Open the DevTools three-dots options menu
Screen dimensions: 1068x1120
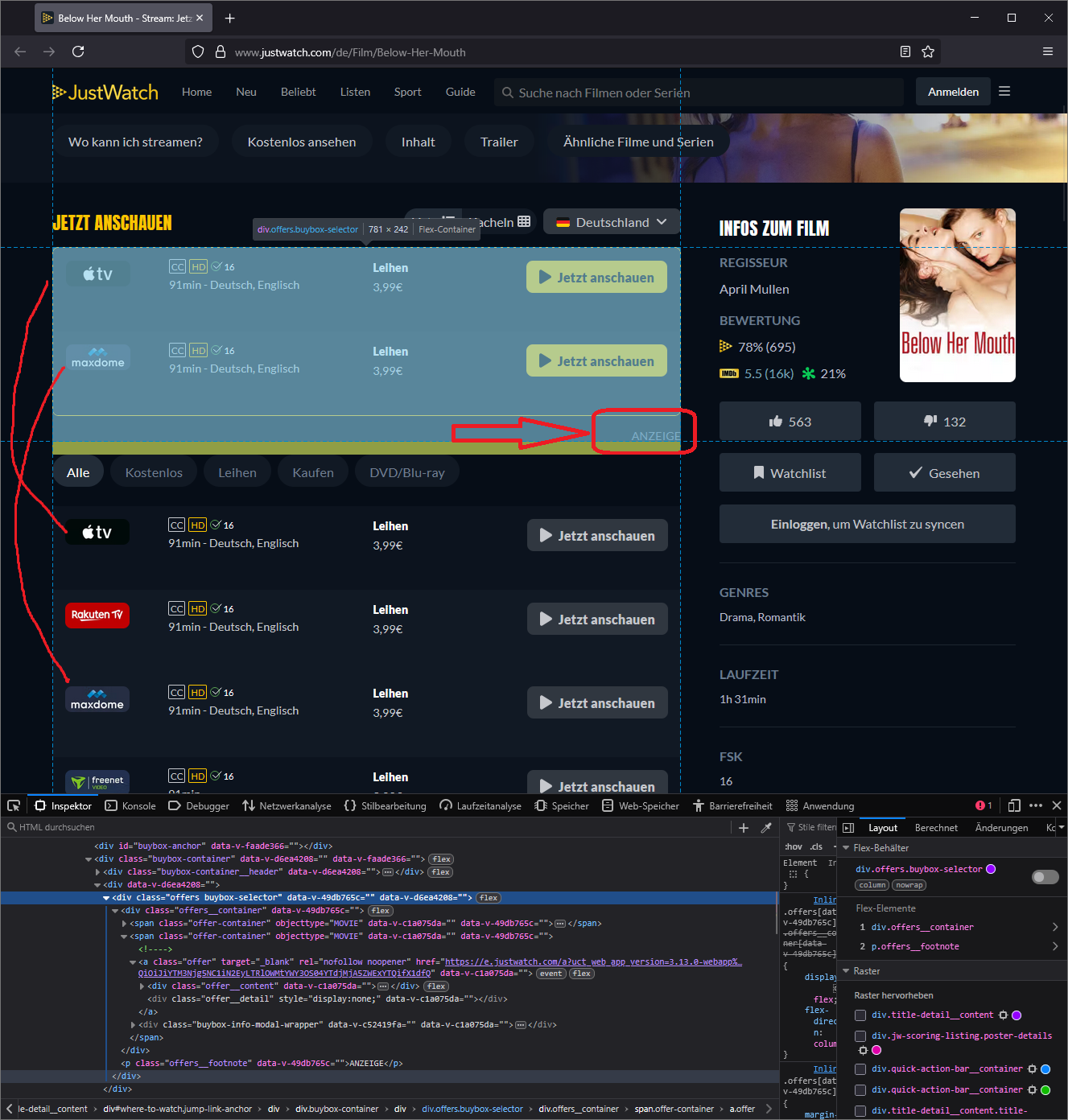coord(1036,805)
